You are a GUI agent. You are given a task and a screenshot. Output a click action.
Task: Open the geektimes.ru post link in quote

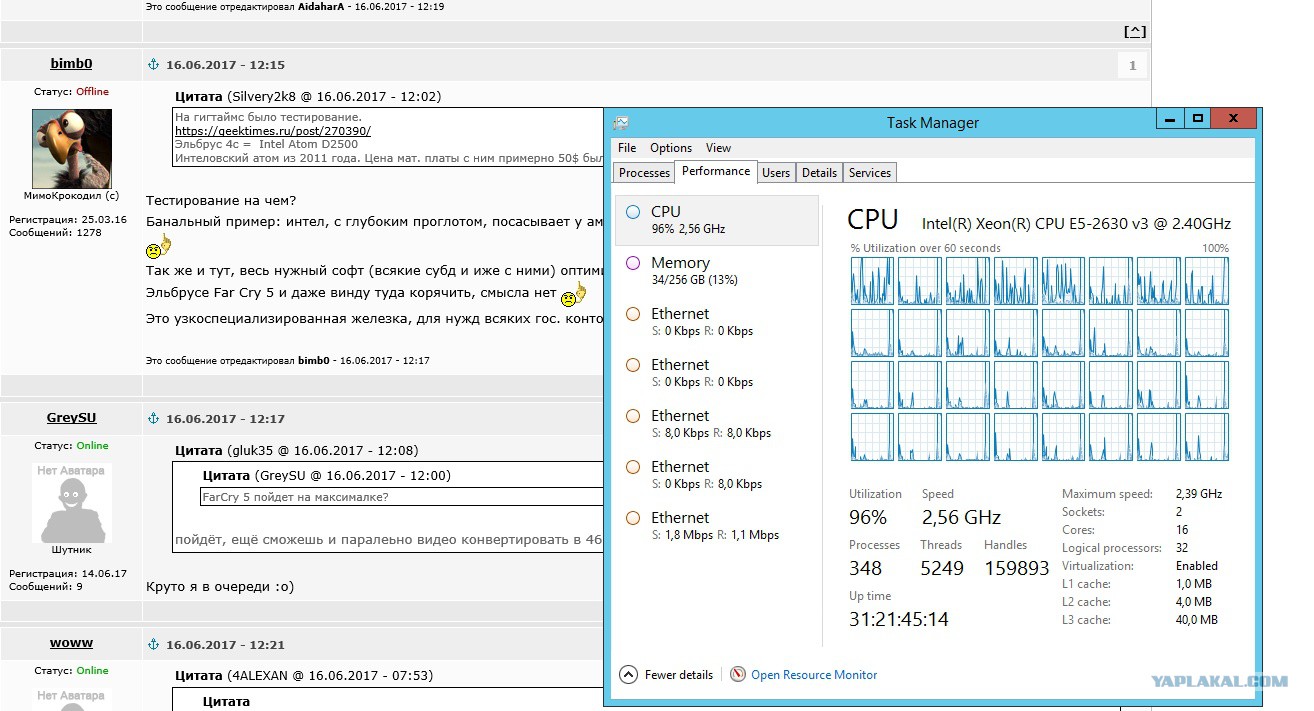tap(273, 131)
